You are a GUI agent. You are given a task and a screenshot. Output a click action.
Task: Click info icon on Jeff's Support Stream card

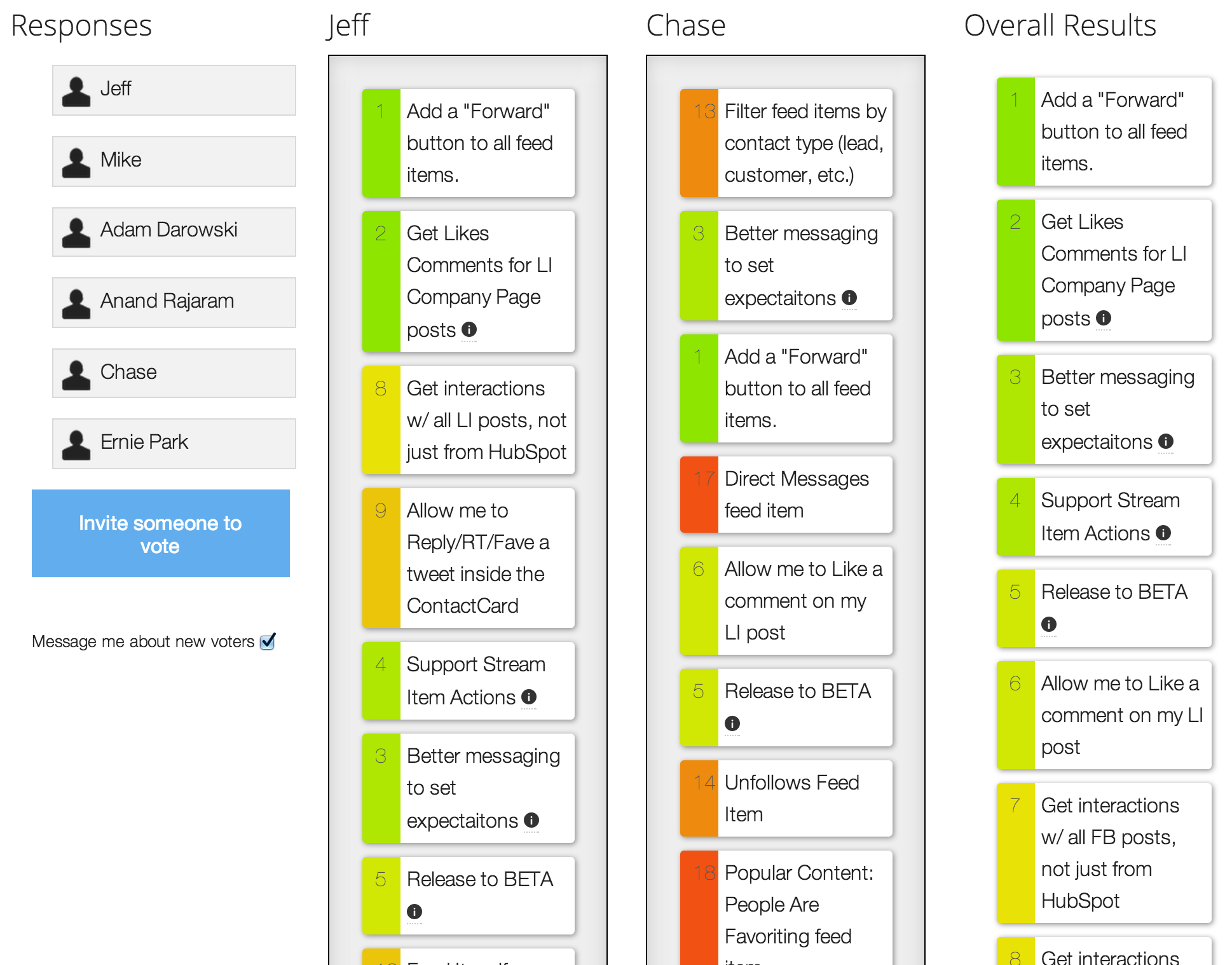pos(529,697)
